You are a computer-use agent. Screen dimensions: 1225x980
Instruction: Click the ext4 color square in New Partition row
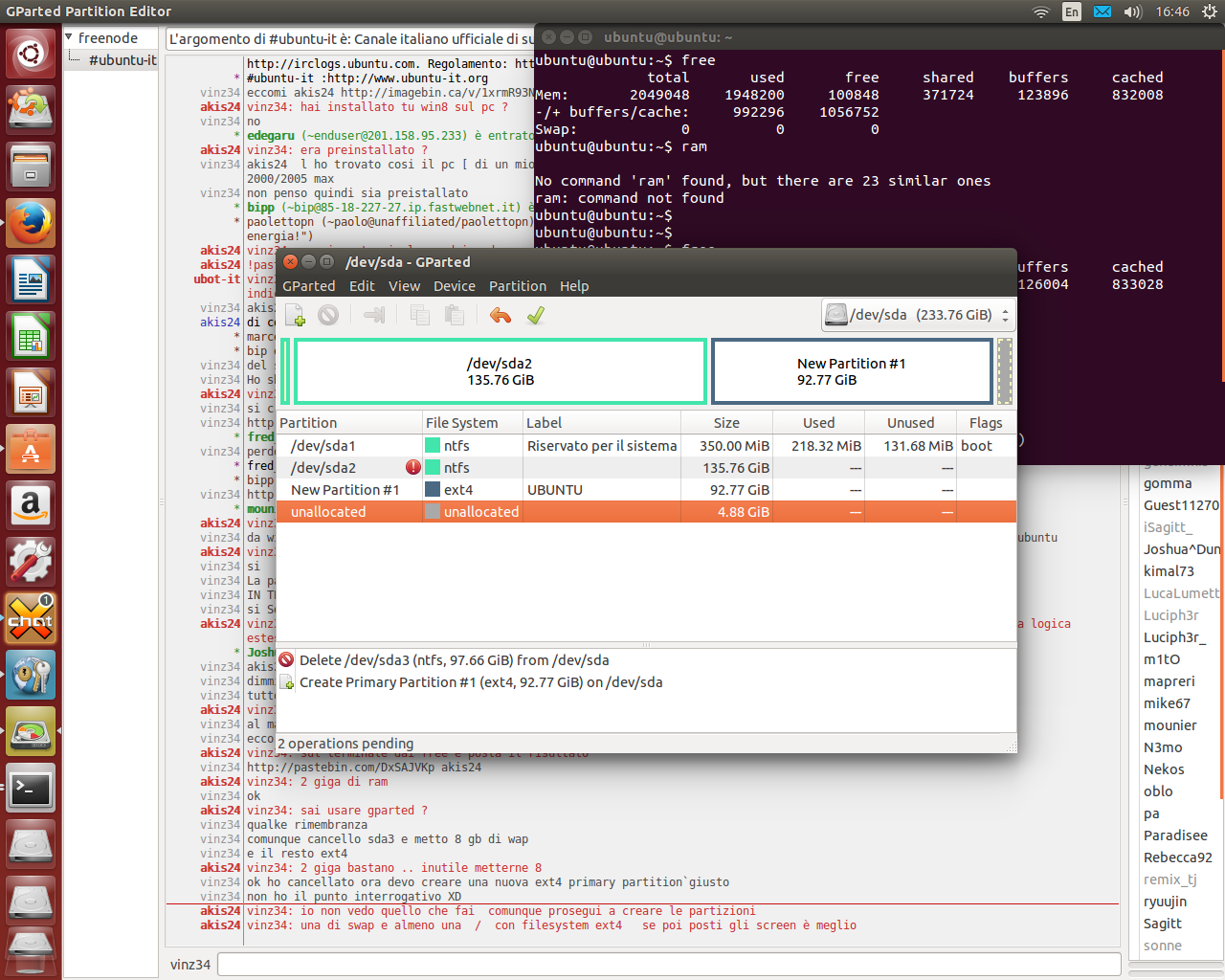tap(433, 490)
